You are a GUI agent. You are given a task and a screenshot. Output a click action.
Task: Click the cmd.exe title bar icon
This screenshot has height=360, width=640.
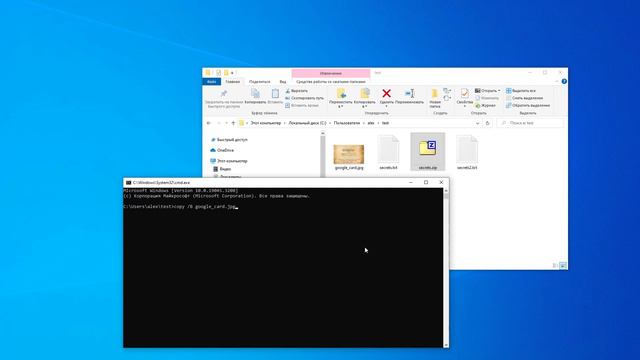[129, 182]
